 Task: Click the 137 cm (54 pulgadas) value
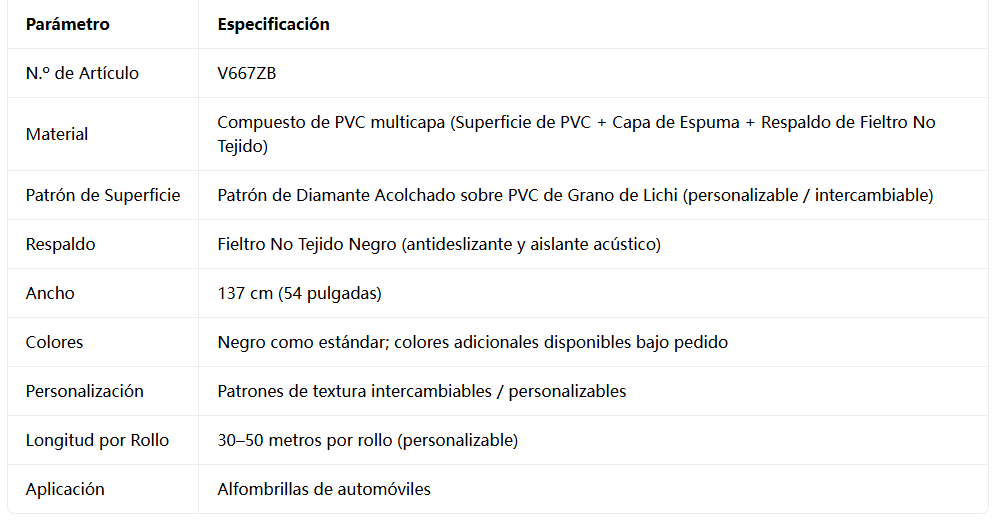pyautogui.click(x=299, y=293)
